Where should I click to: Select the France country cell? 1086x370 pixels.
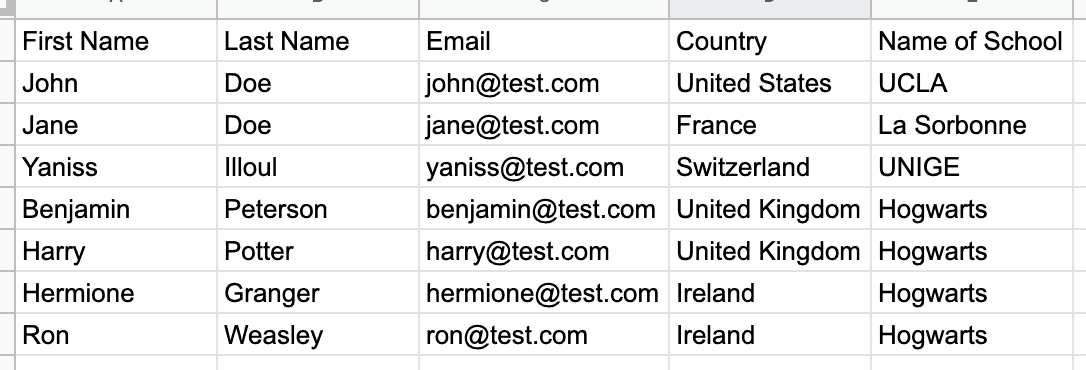[x=769, y=125]
